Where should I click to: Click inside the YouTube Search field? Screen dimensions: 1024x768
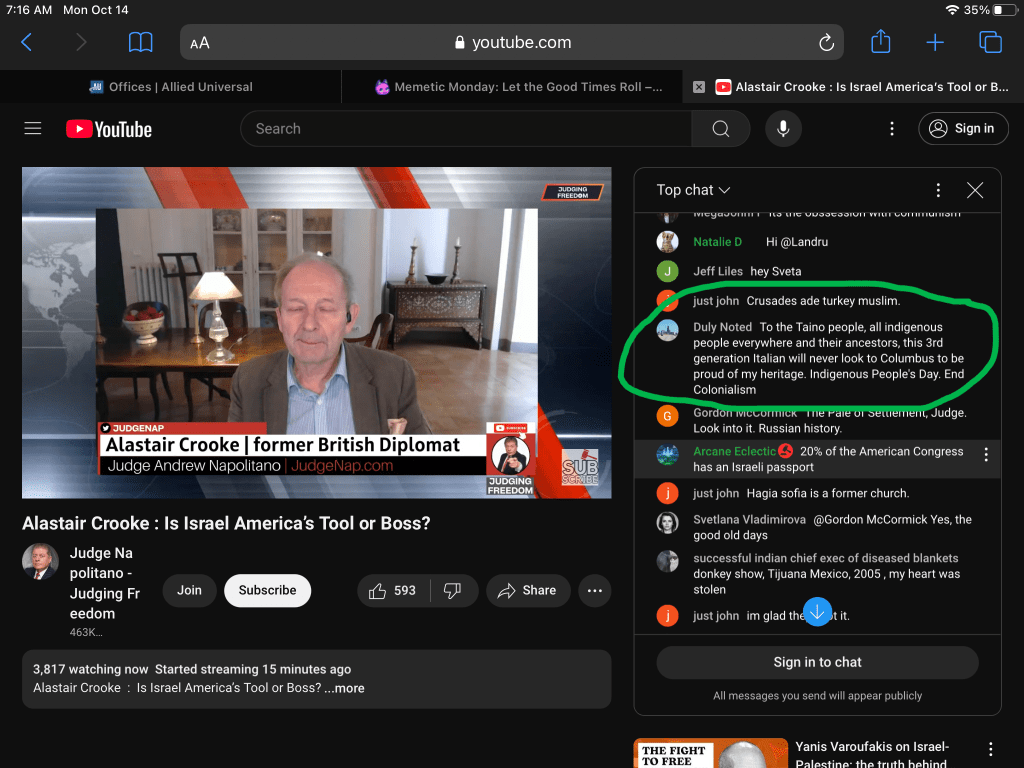[465, 129]
